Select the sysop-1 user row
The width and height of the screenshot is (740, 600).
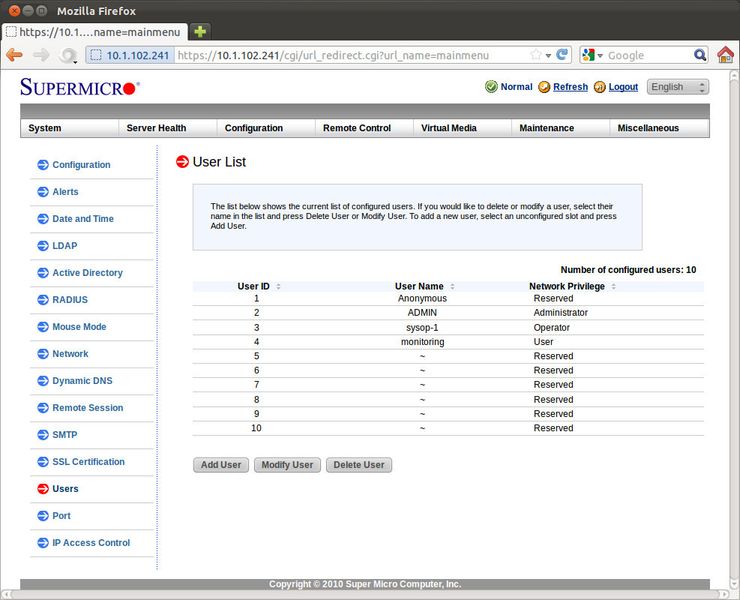448,327
